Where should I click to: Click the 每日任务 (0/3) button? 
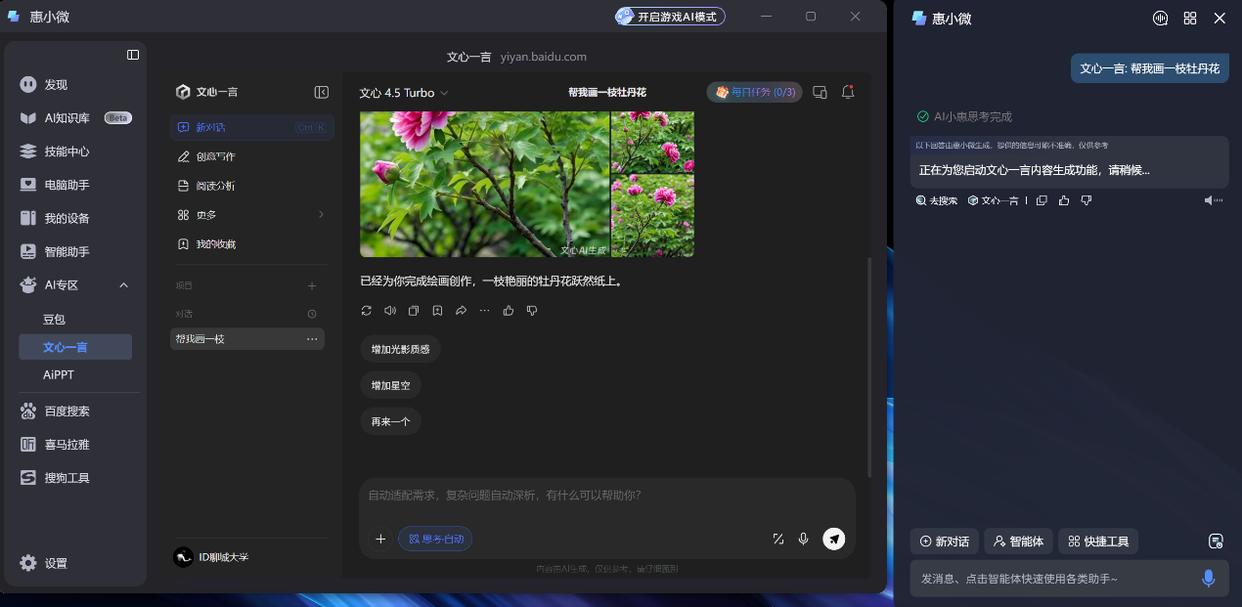tap(755, 92)
